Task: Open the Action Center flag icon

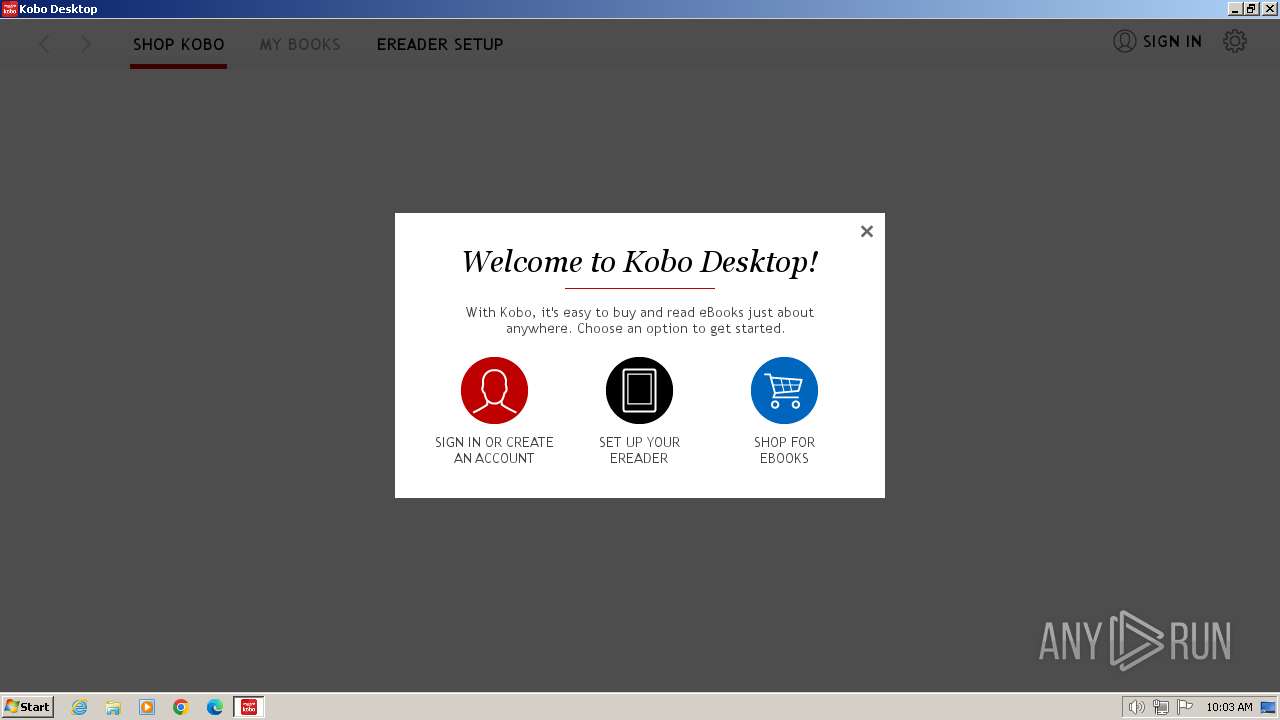Action: (1185, 707)
